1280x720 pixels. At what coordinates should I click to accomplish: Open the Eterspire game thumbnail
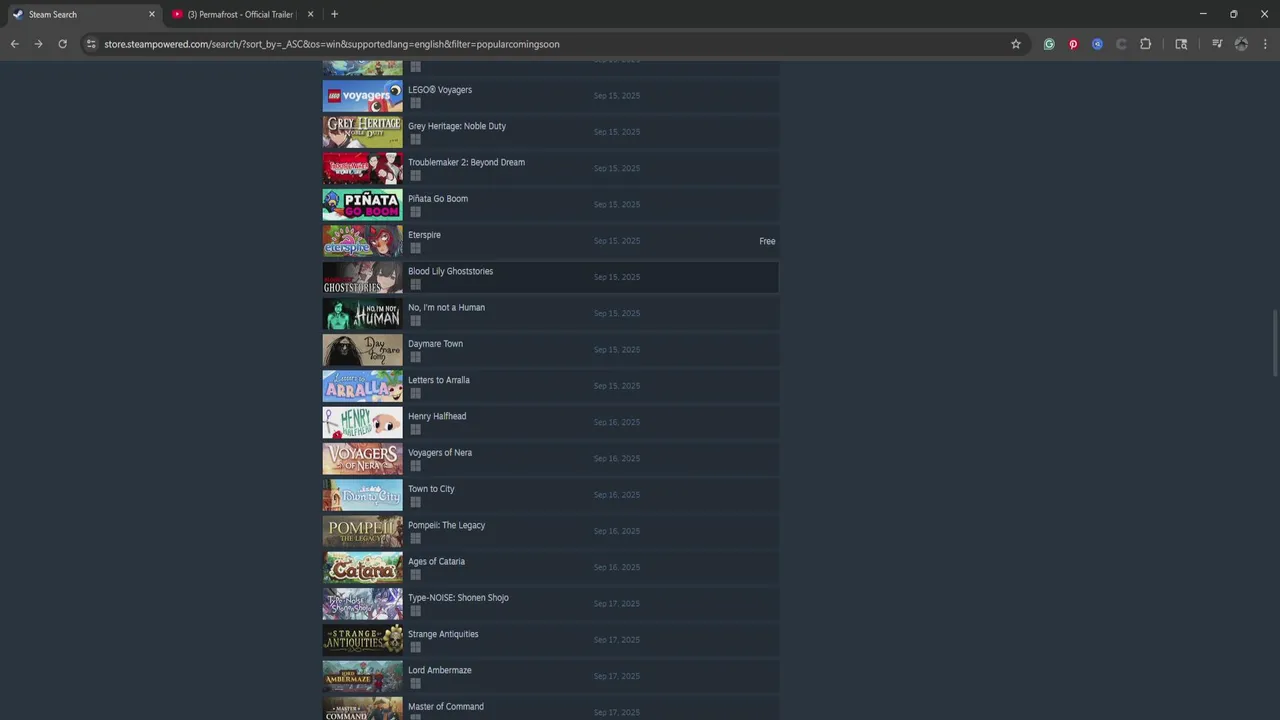pos(362,241)
